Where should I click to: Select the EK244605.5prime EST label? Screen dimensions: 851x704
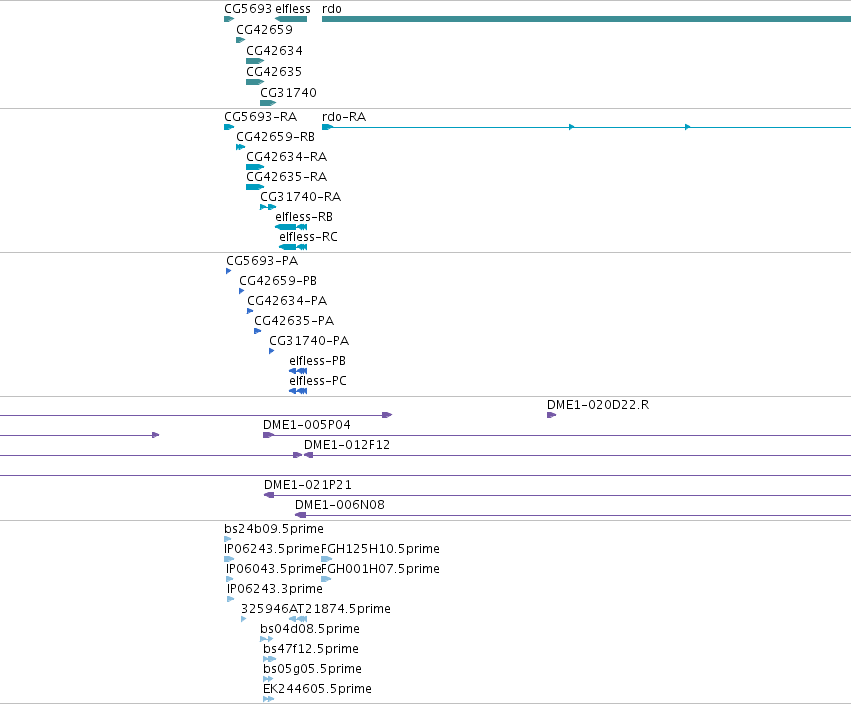(x=317, y=689)
